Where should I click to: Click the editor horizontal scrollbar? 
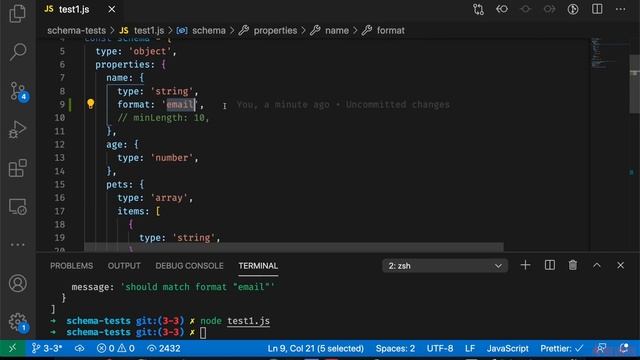click(x=293, y=247)
